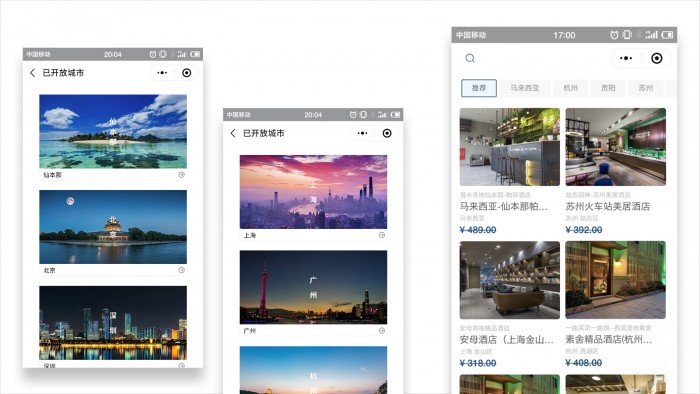Select the 杭州 tab
700x394 pixels.
571,88
